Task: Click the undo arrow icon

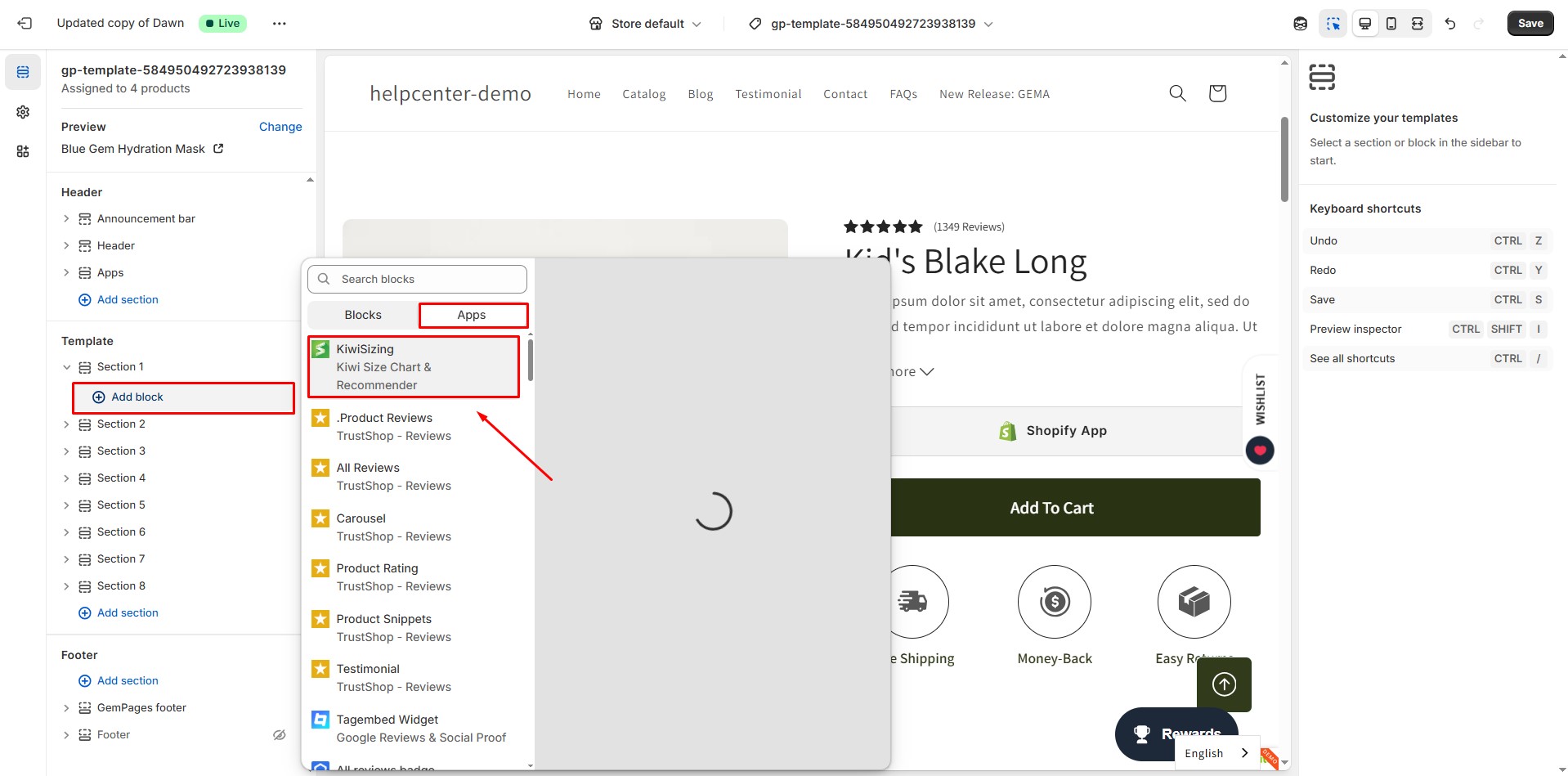Action: (1449, 24)
